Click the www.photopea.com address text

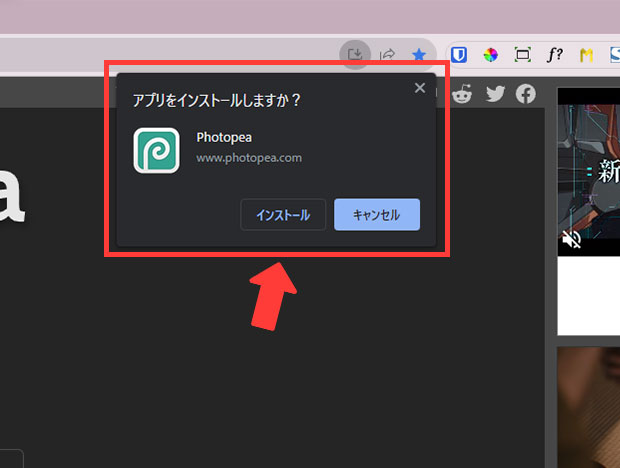click(x=249, y=158)
